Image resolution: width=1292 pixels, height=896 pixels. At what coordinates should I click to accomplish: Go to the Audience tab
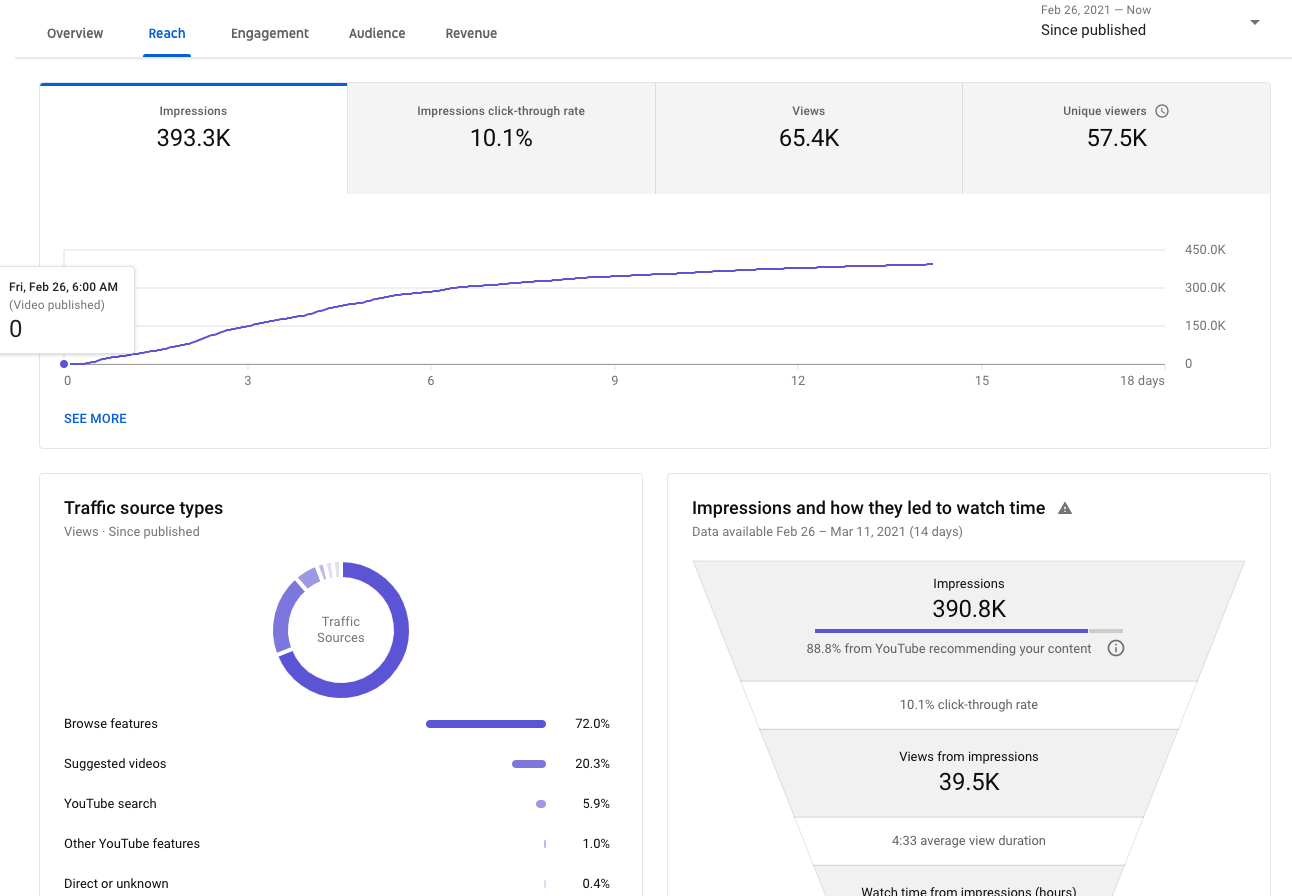(377, 33)
